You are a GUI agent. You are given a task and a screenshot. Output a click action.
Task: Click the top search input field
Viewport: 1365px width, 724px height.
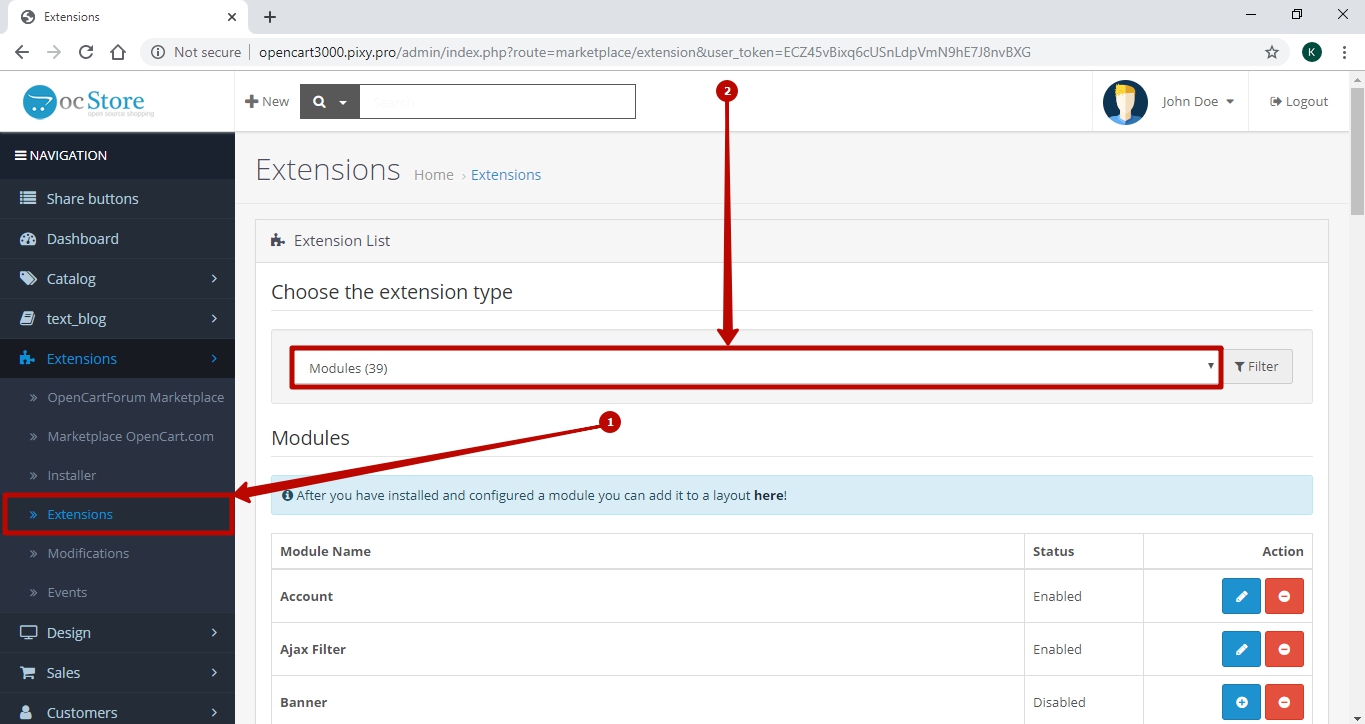pyautogui.click(x=497, y=102)
